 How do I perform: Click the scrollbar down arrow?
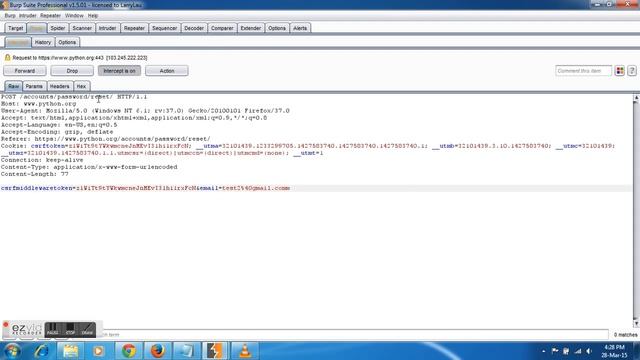636,324
